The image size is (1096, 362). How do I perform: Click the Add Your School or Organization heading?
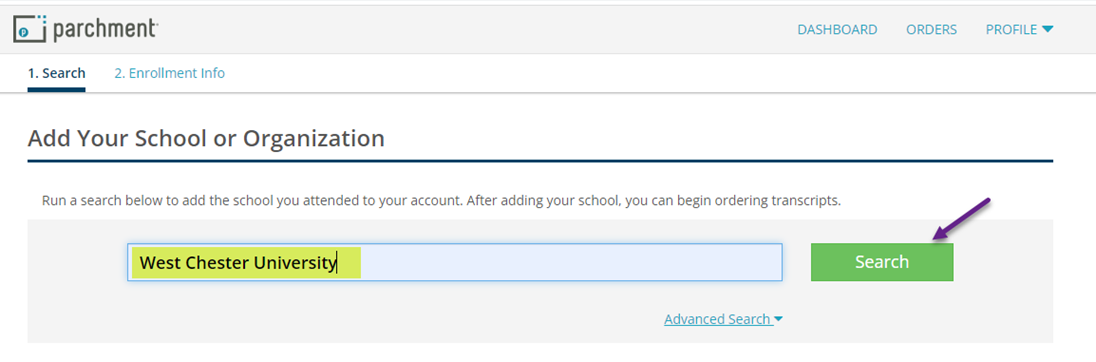tap(206, 138)
